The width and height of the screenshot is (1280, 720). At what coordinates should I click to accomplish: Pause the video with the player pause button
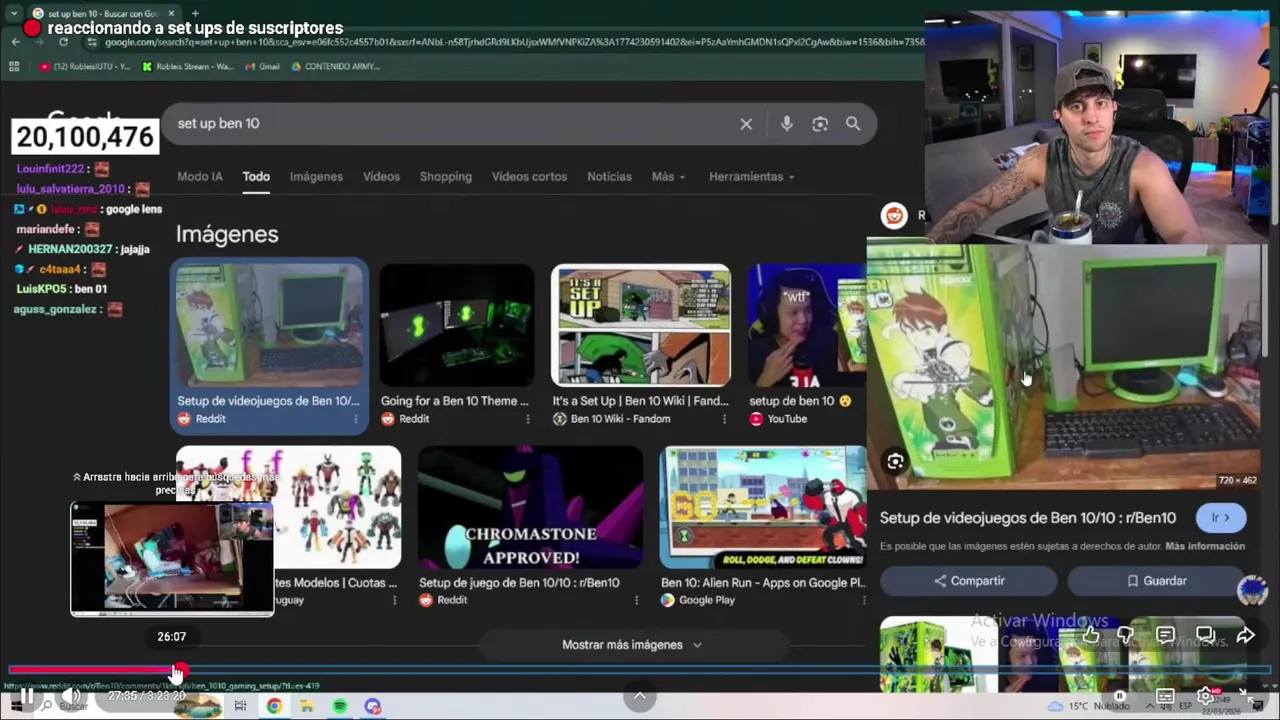27,697
